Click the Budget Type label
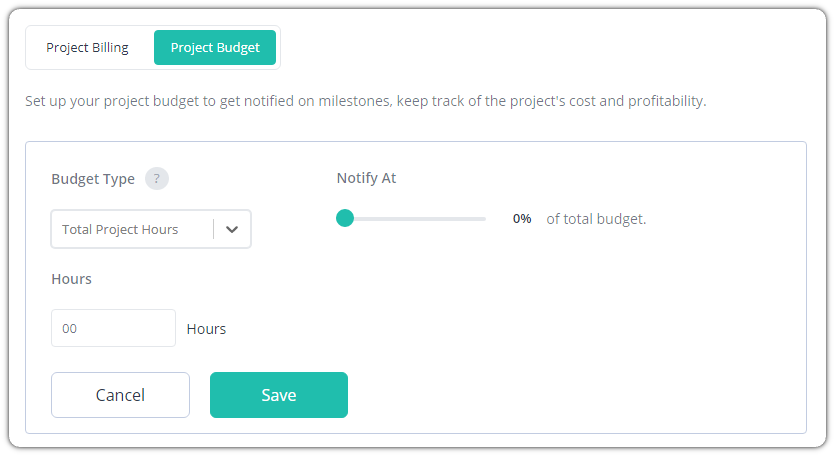 (93, 179)
